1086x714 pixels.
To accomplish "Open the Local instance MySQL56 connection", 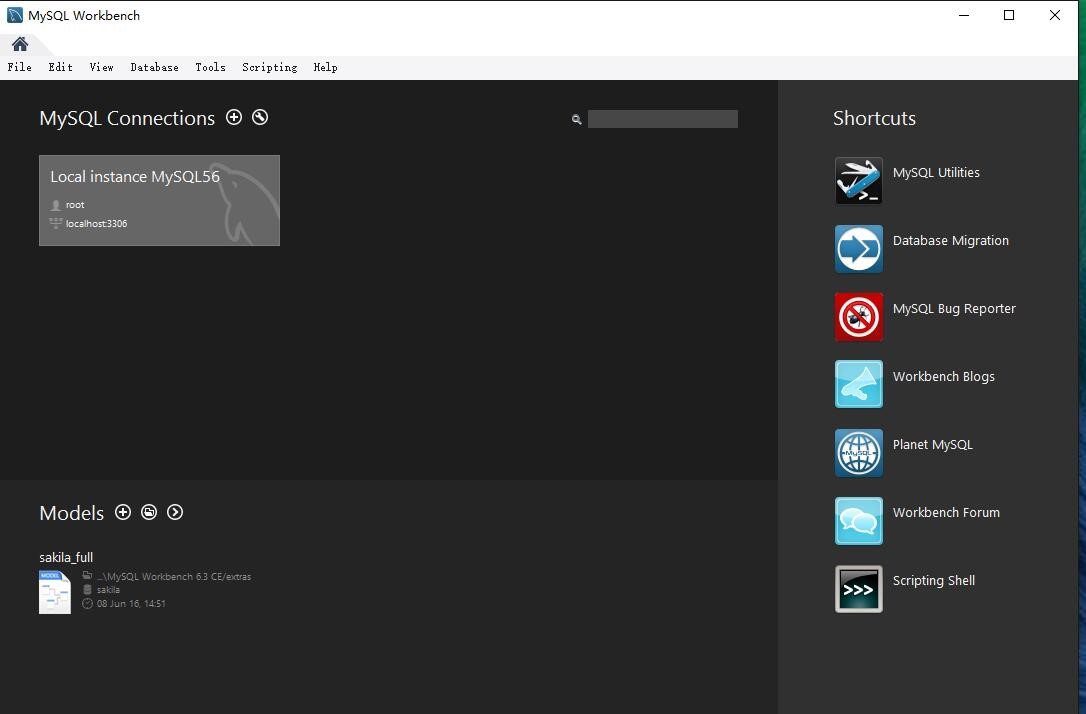I will pyautogui.click(x=159, y=200).
